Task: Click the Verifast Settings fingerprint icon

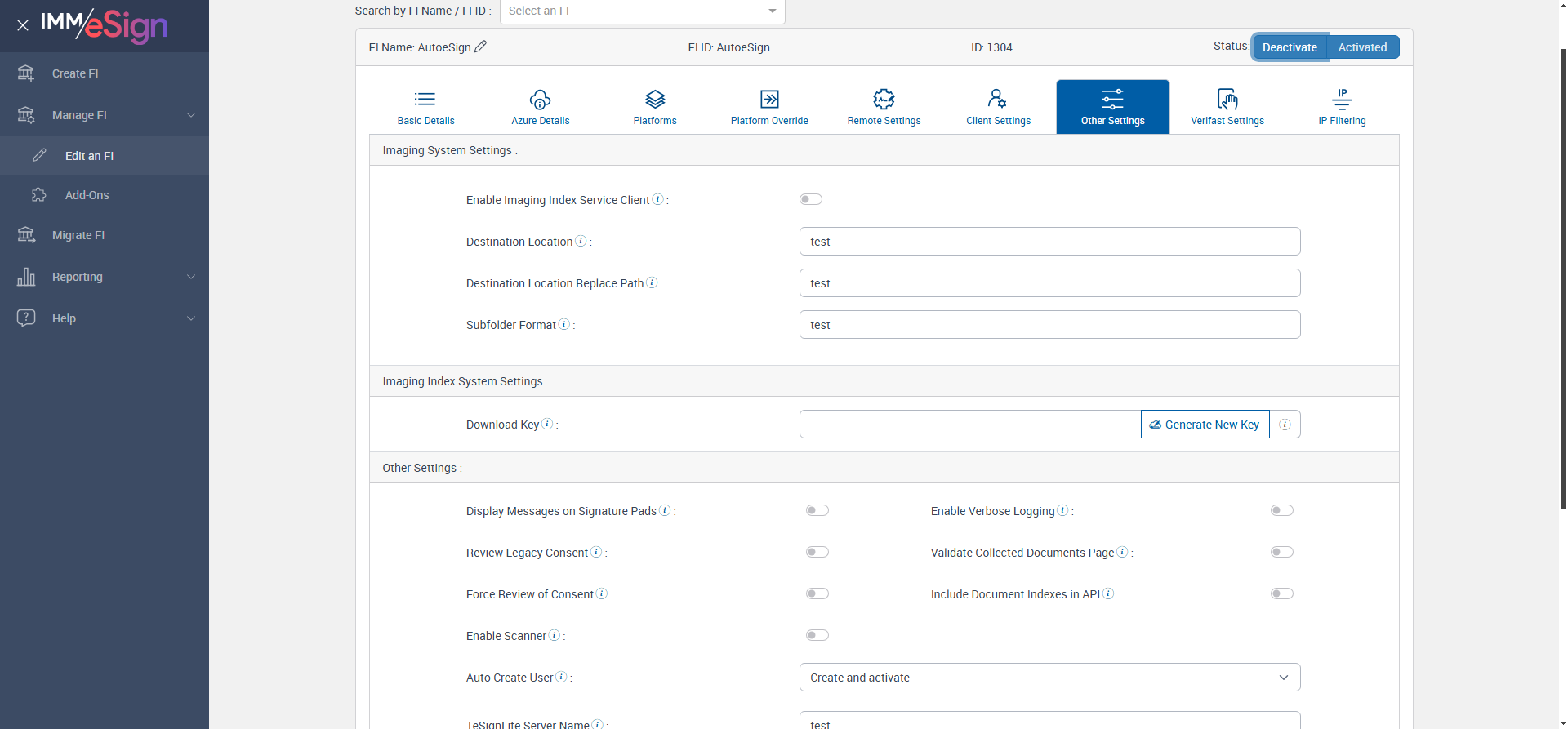Action: coord(1227,100)
